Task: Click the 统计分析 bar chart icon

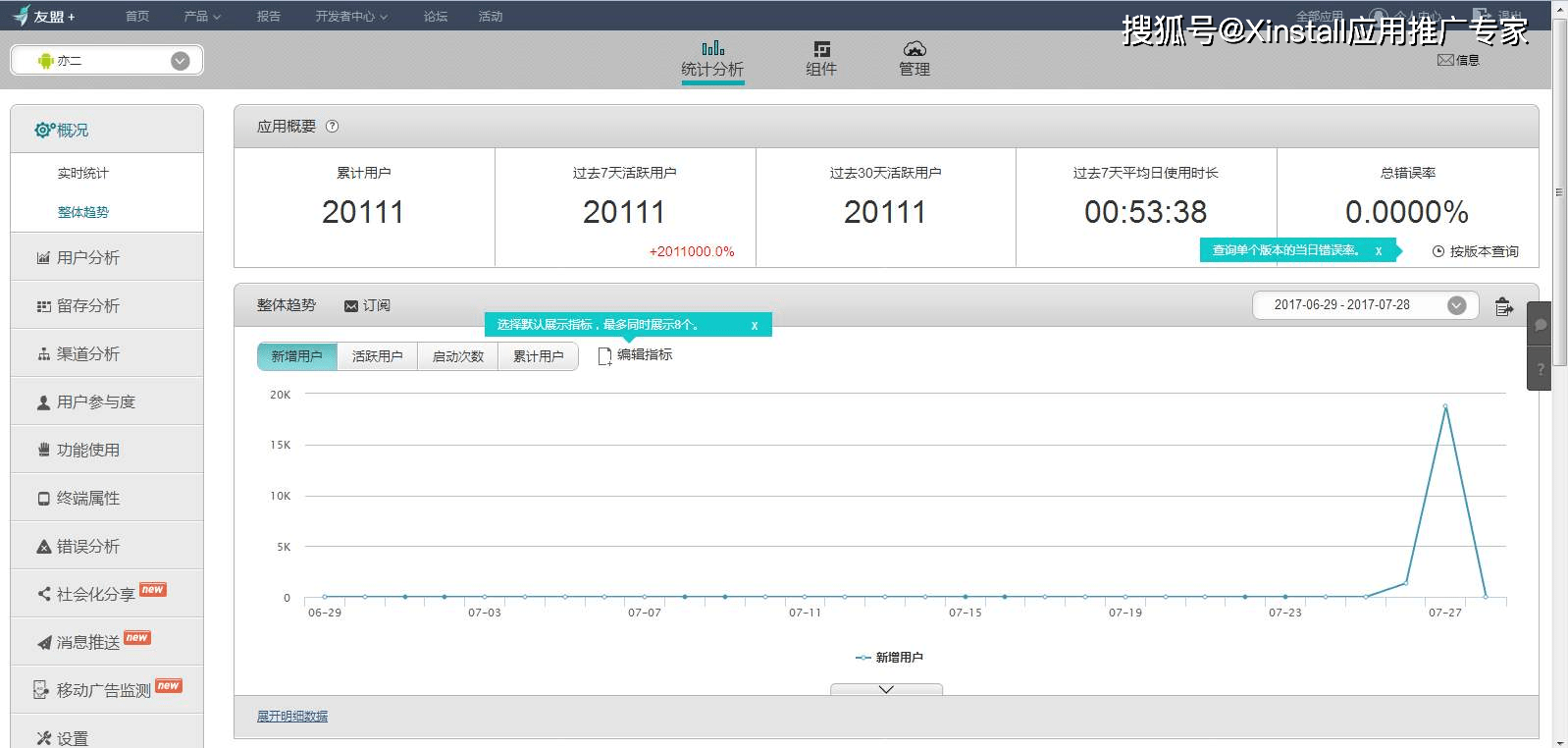Action: pos(713,48)
